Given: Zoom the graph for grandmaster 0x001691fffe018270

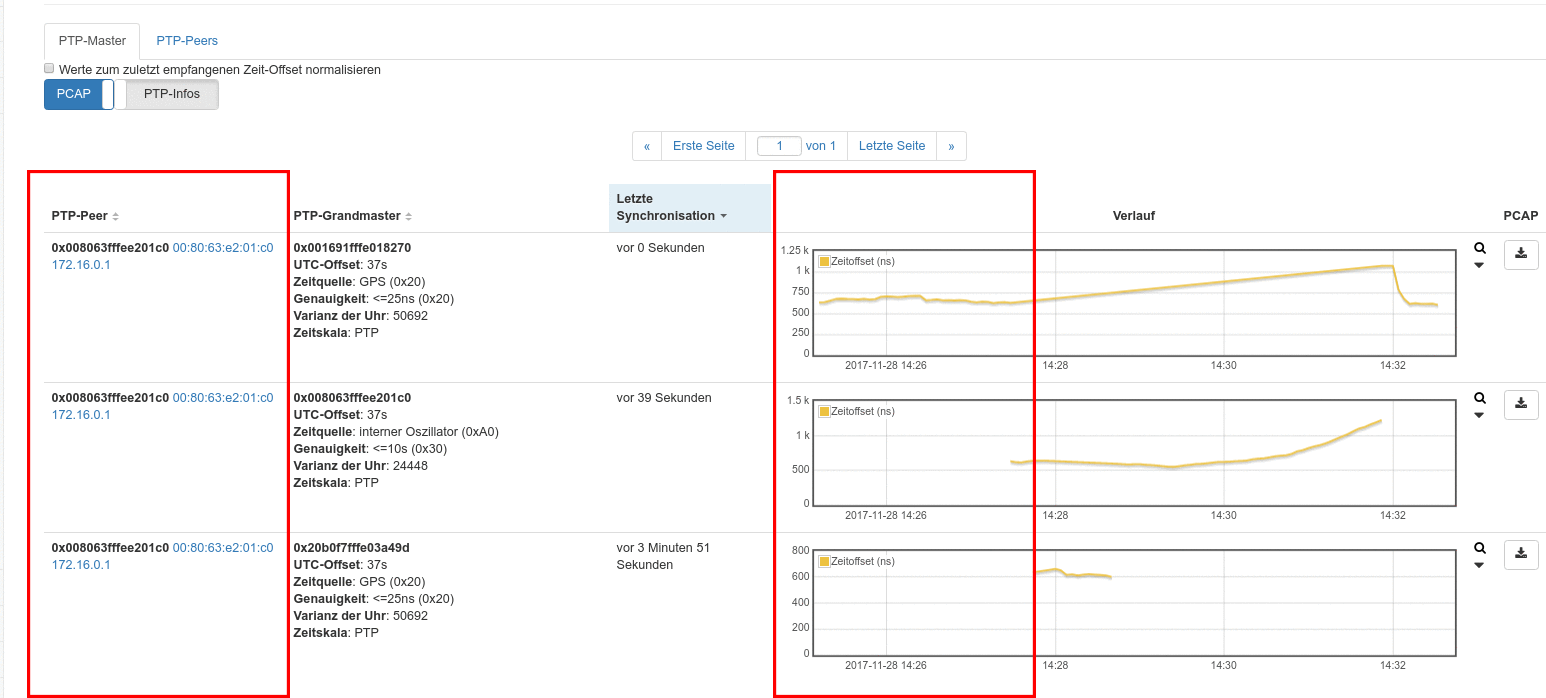Looking at the screenshot, I should click(1480, 248).
